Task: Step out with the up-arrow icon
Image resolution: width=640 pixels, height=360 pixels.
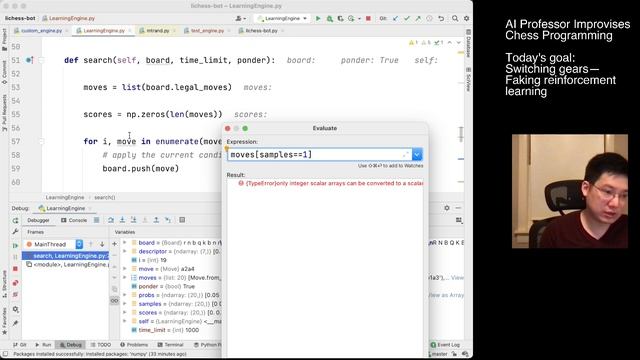Action: 156,220
